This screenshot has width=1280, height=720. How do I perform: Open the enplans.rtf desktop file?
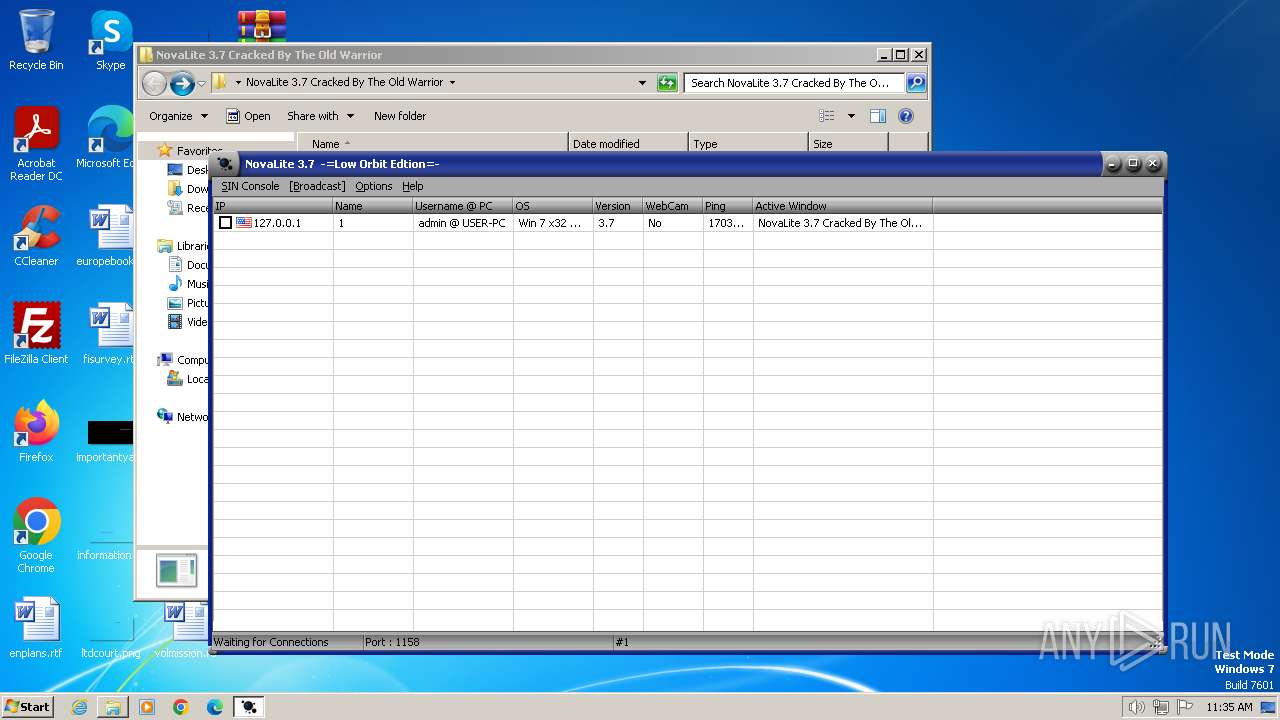(x=36, y=628)
